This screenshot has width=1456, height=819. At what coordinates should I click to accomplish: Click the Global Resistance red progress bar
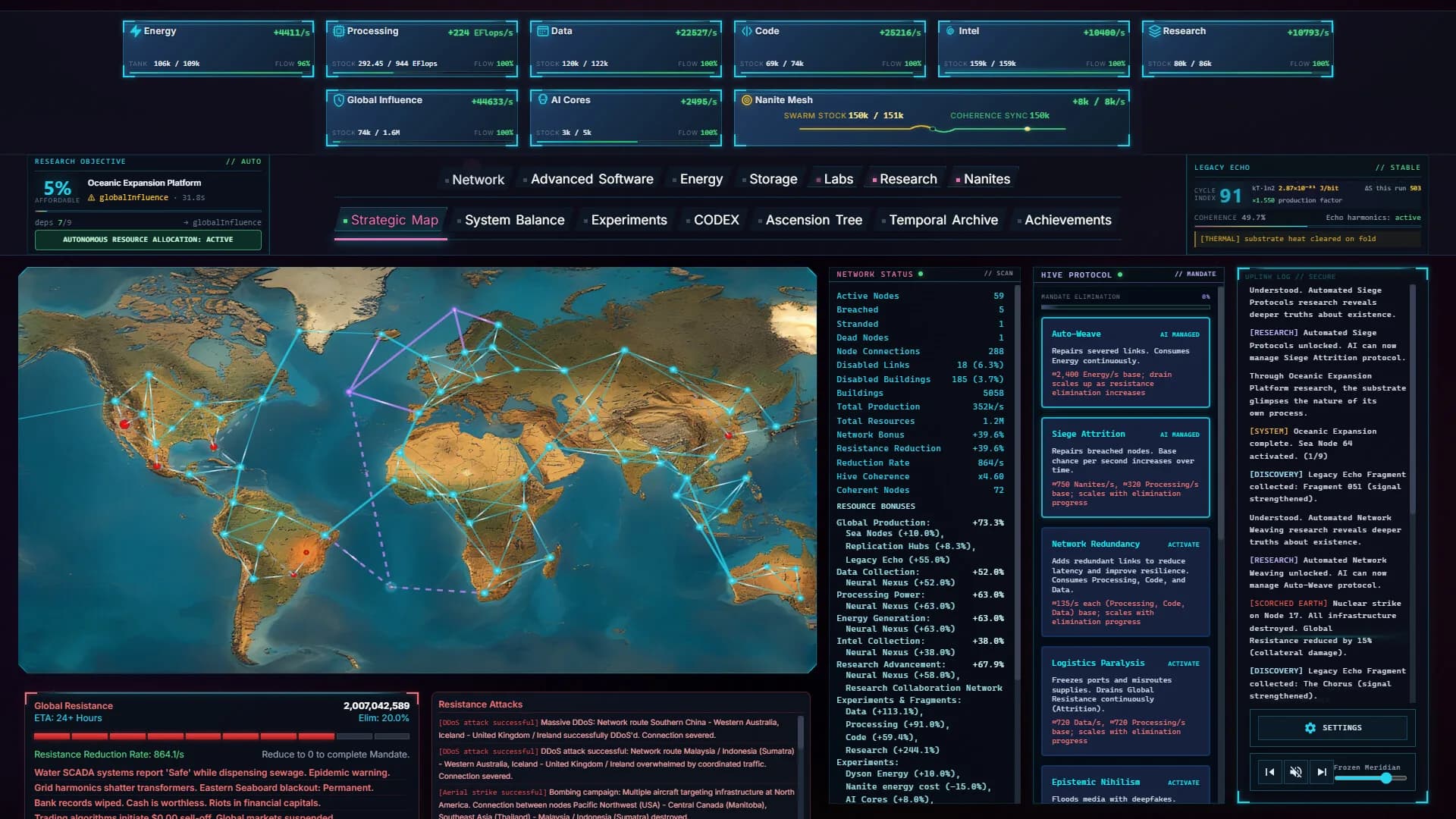click(221, 736)
